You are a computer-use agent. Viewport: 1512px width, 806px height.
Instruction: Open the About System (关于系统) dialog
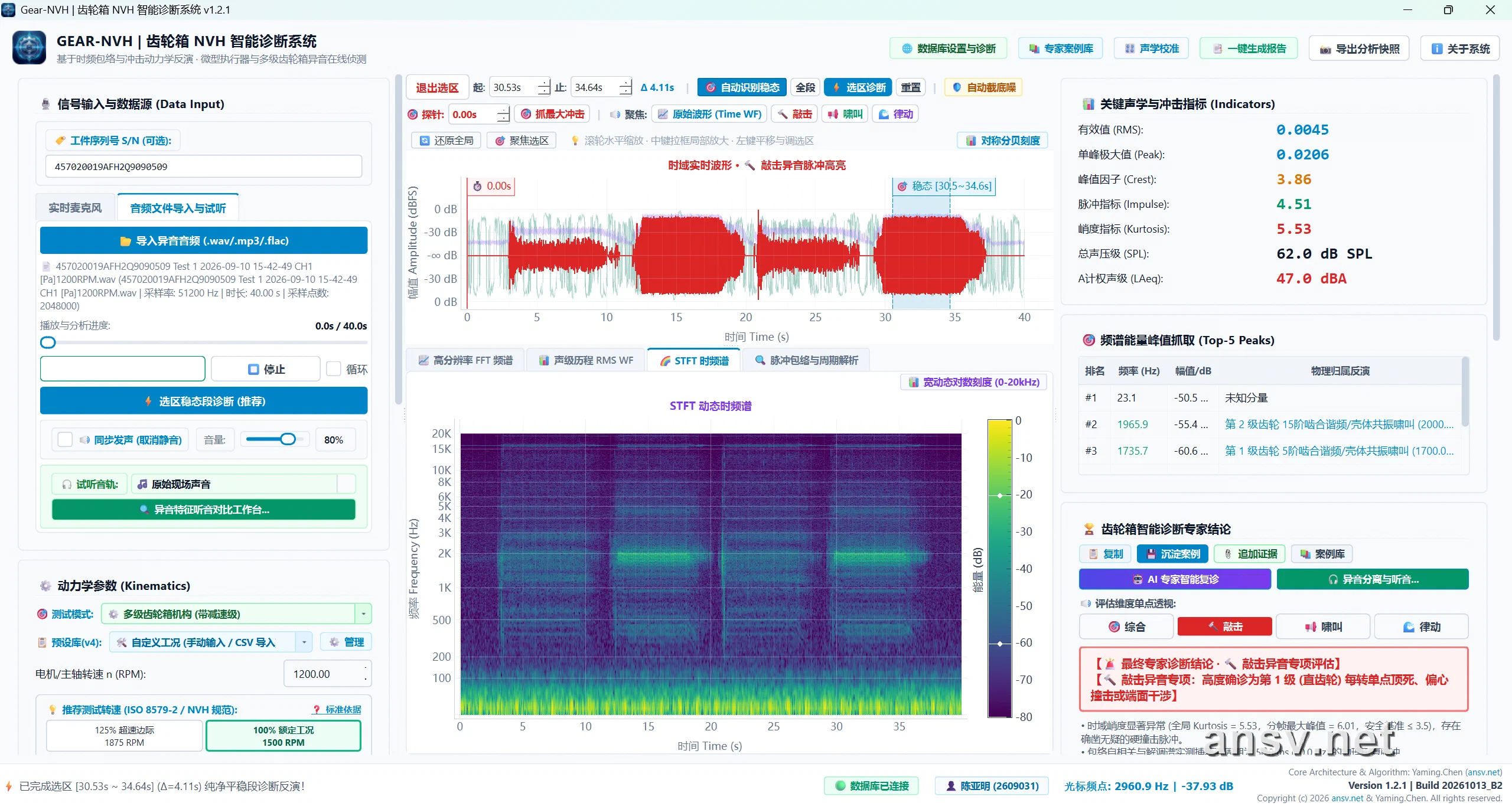(x=1460, y=48)
